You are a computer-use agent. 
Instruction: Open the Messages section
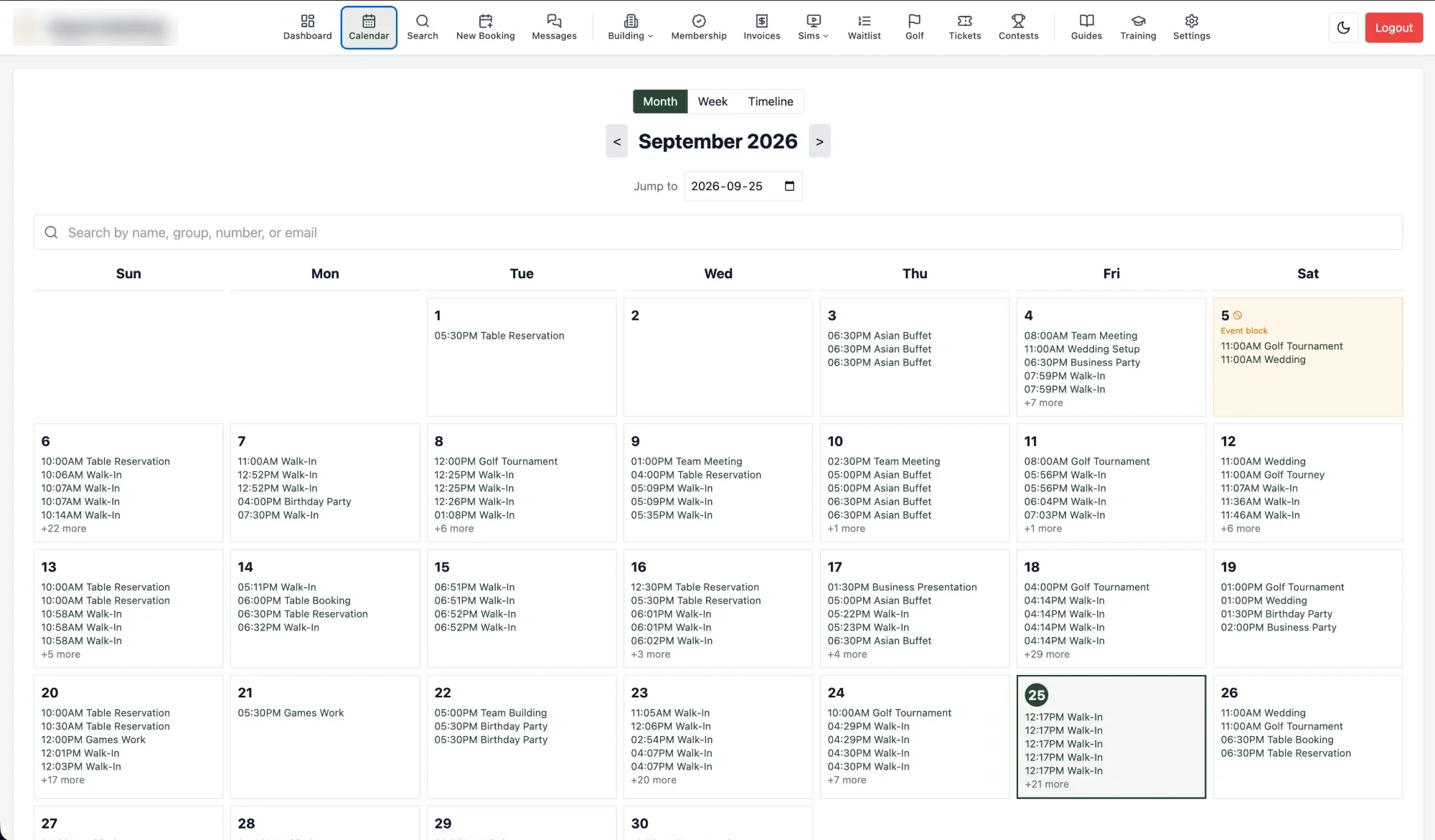click(x=554, y=27)
